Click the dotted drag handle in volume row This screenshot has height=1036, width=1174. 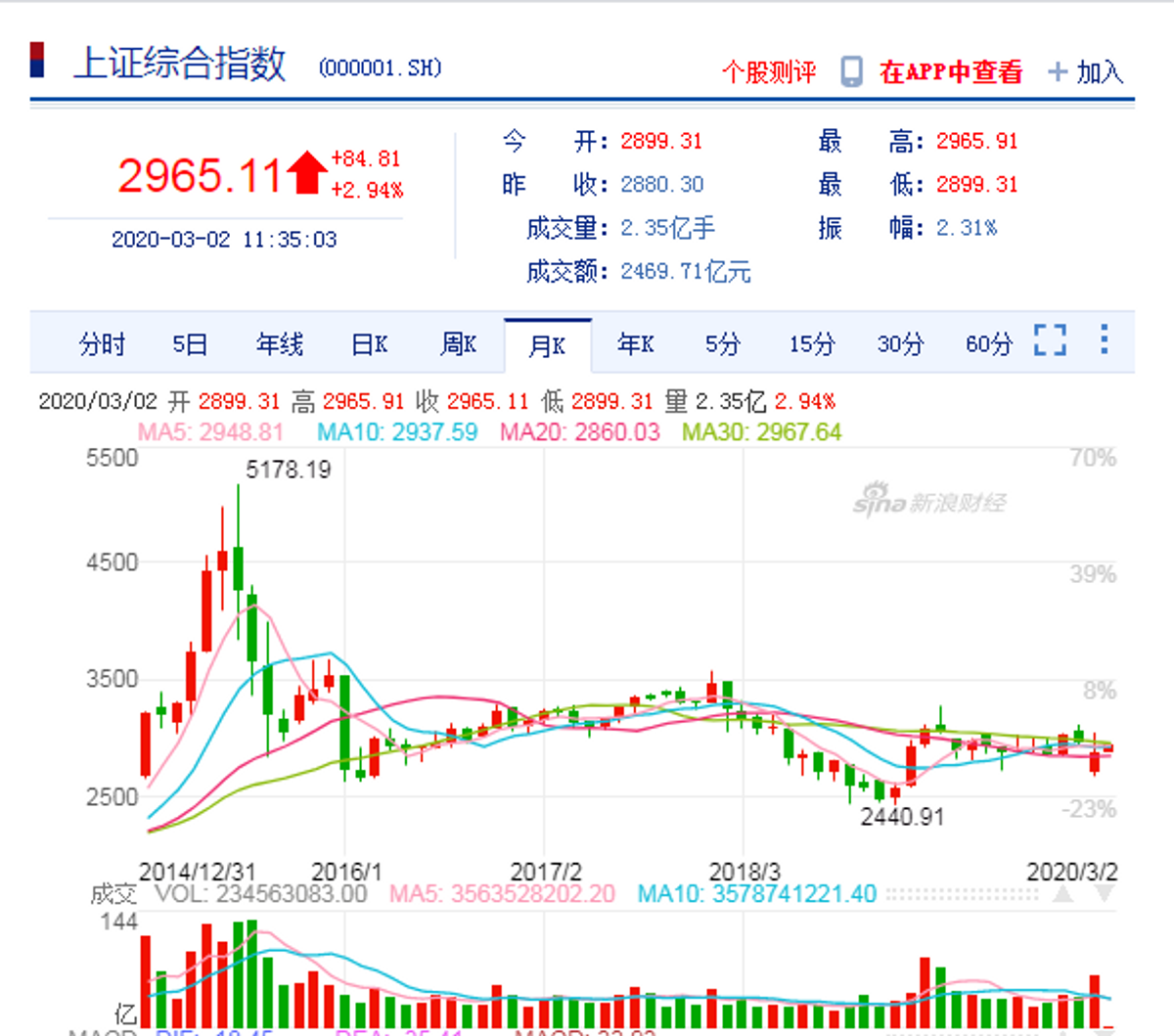962,894
